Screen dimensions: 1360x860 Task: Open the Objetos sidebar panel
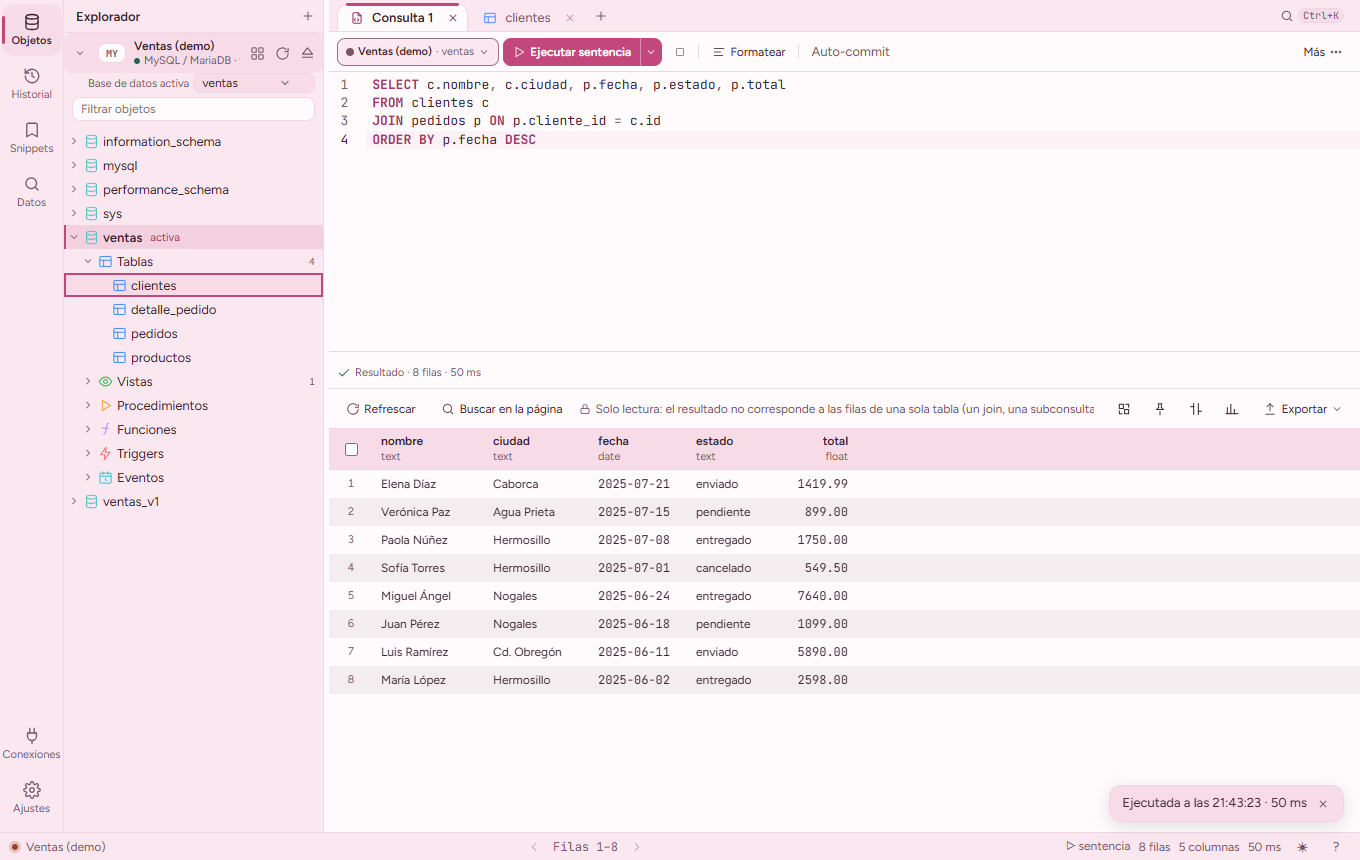click(x=31, y=29)
